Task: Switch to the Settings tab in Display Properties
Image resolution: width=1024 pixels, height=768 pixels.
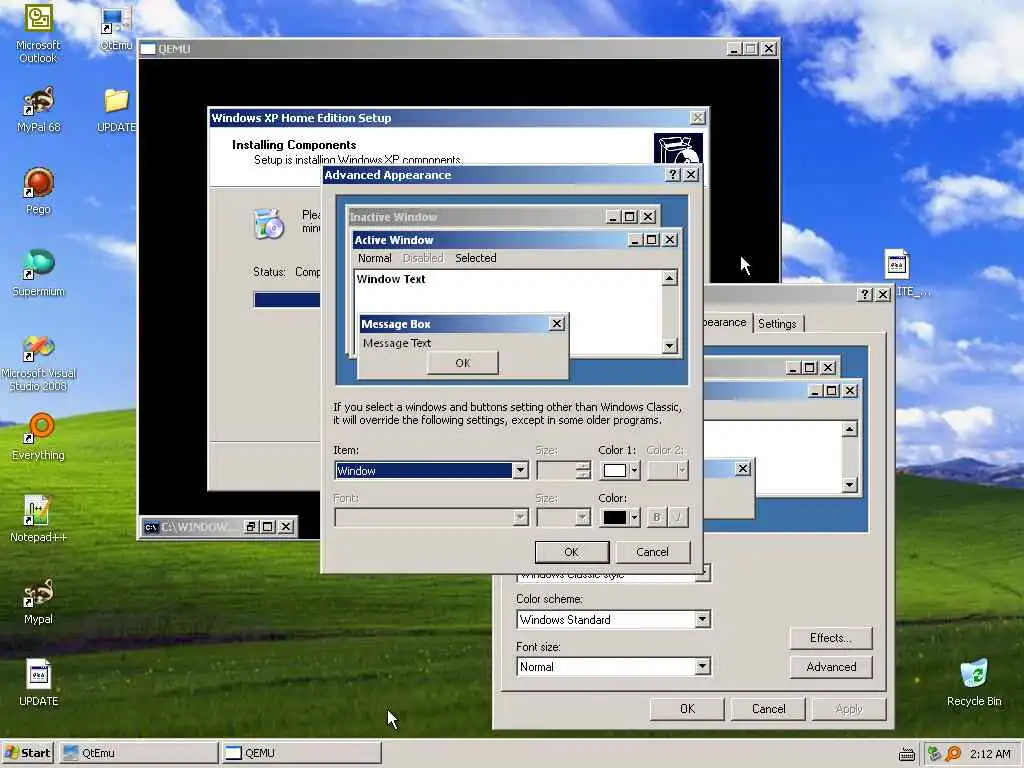Action: (777, 324)
